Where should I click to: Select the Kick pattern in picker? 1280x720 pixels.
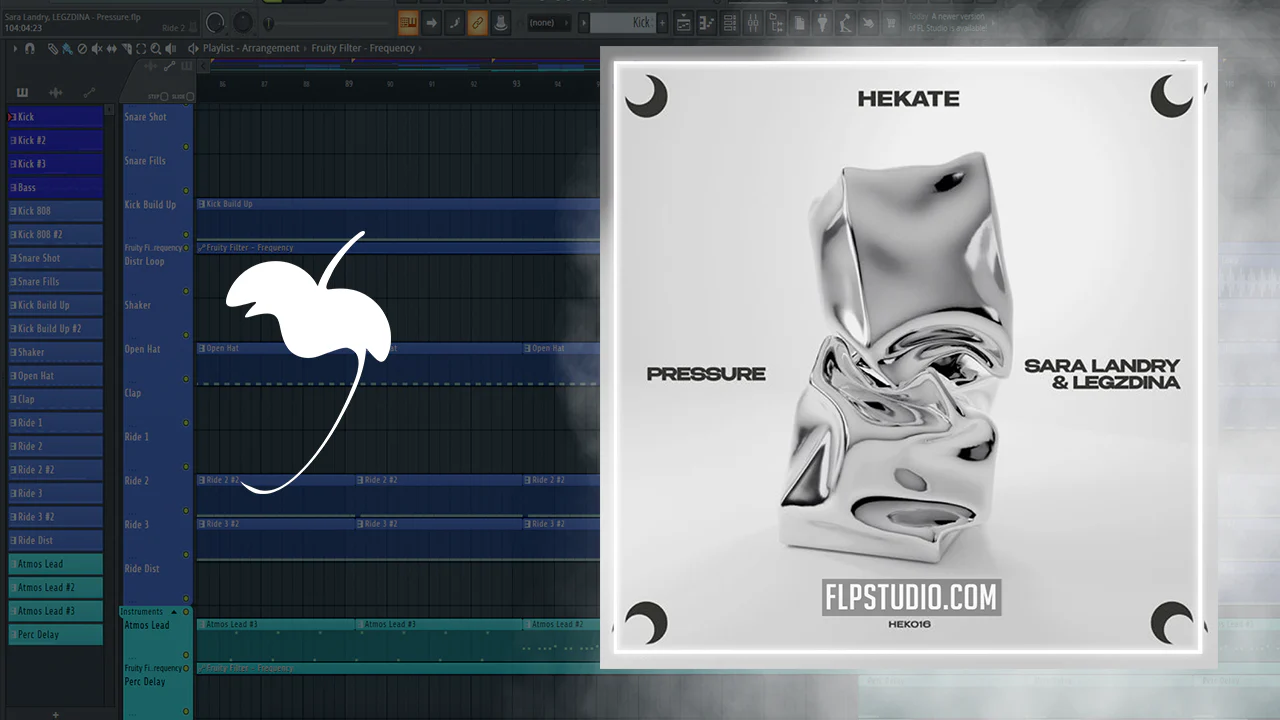coord(55,117)
